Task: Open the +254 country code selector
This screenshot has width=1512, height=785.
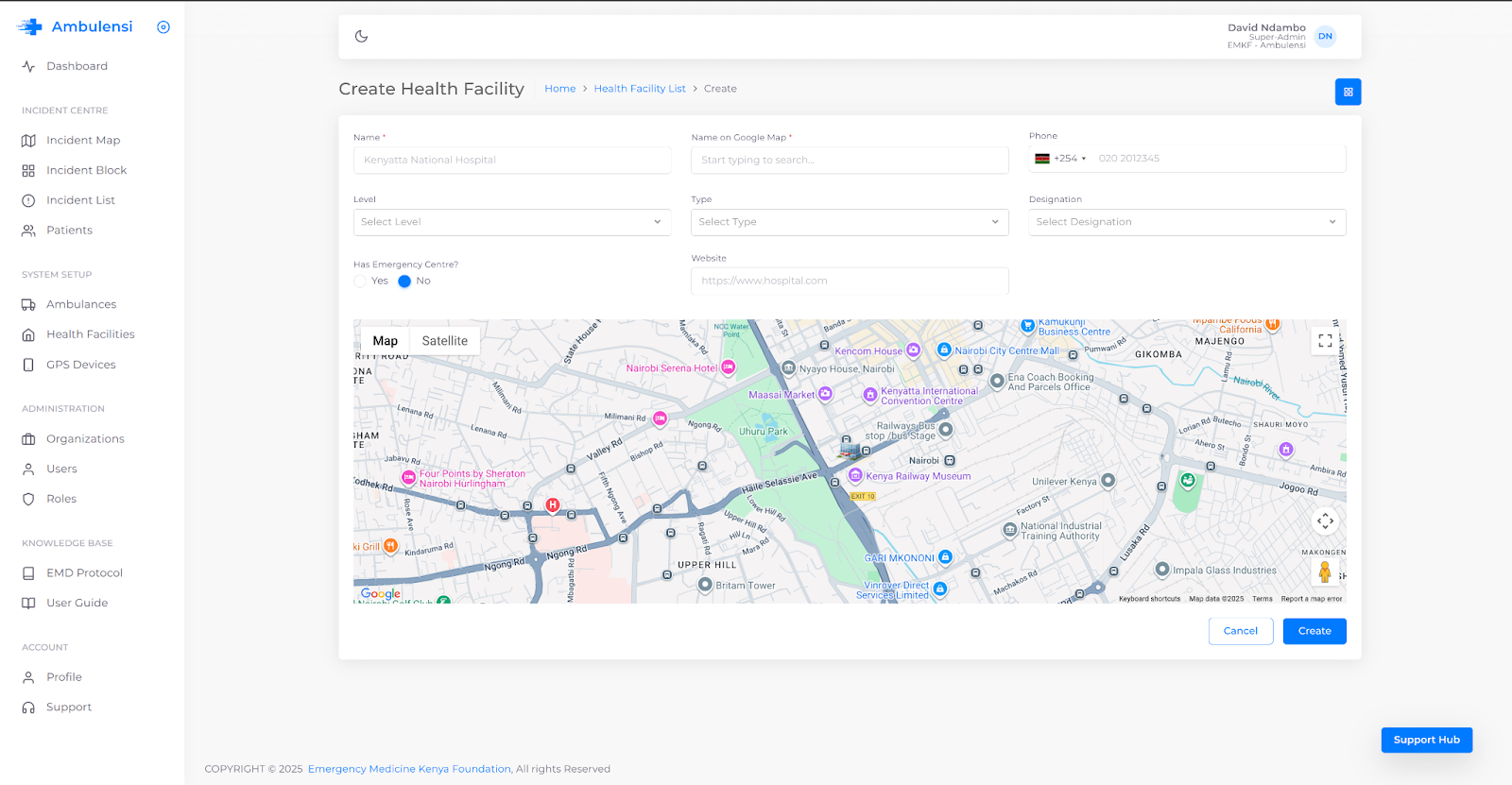Action: click(x=1061, y=159)
